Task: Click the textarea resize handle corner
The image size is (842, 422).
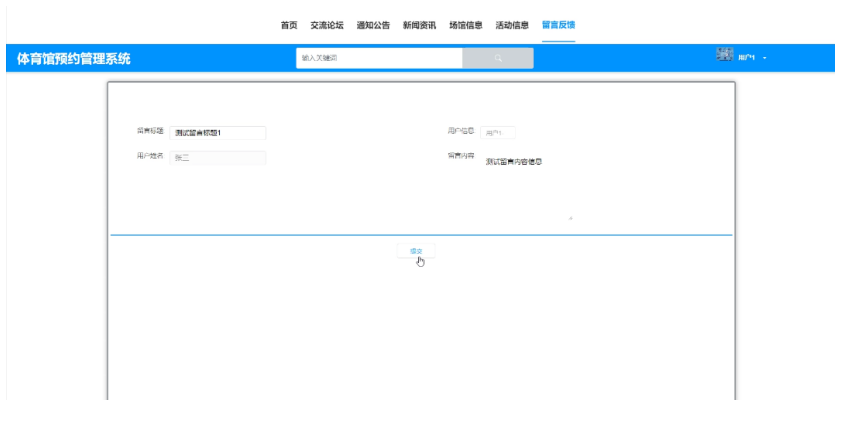Action: click(570, 218)
